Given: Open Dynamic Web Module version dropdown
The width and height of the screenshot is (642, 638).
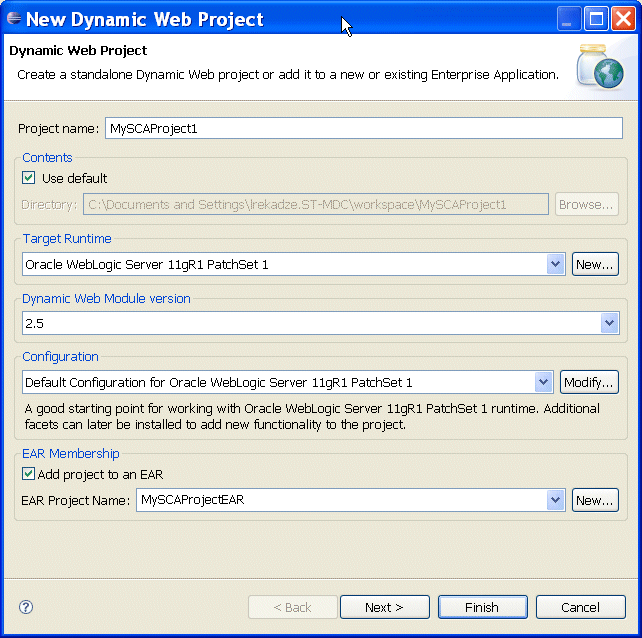Looking at the screenshot, I should pos(609,323).
